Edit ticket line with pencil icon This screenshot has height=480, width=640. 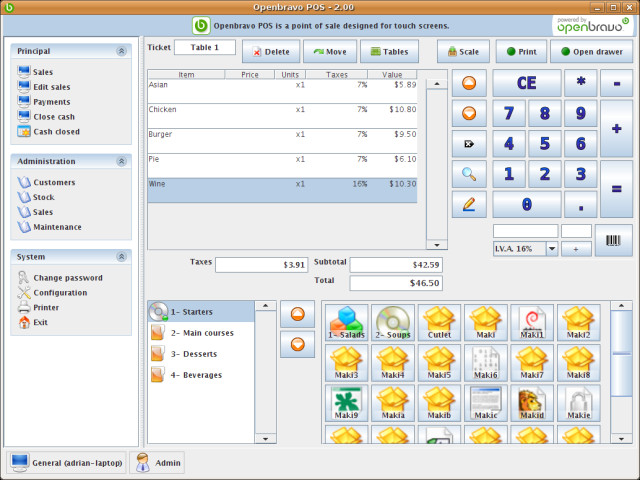click(469, 204)
